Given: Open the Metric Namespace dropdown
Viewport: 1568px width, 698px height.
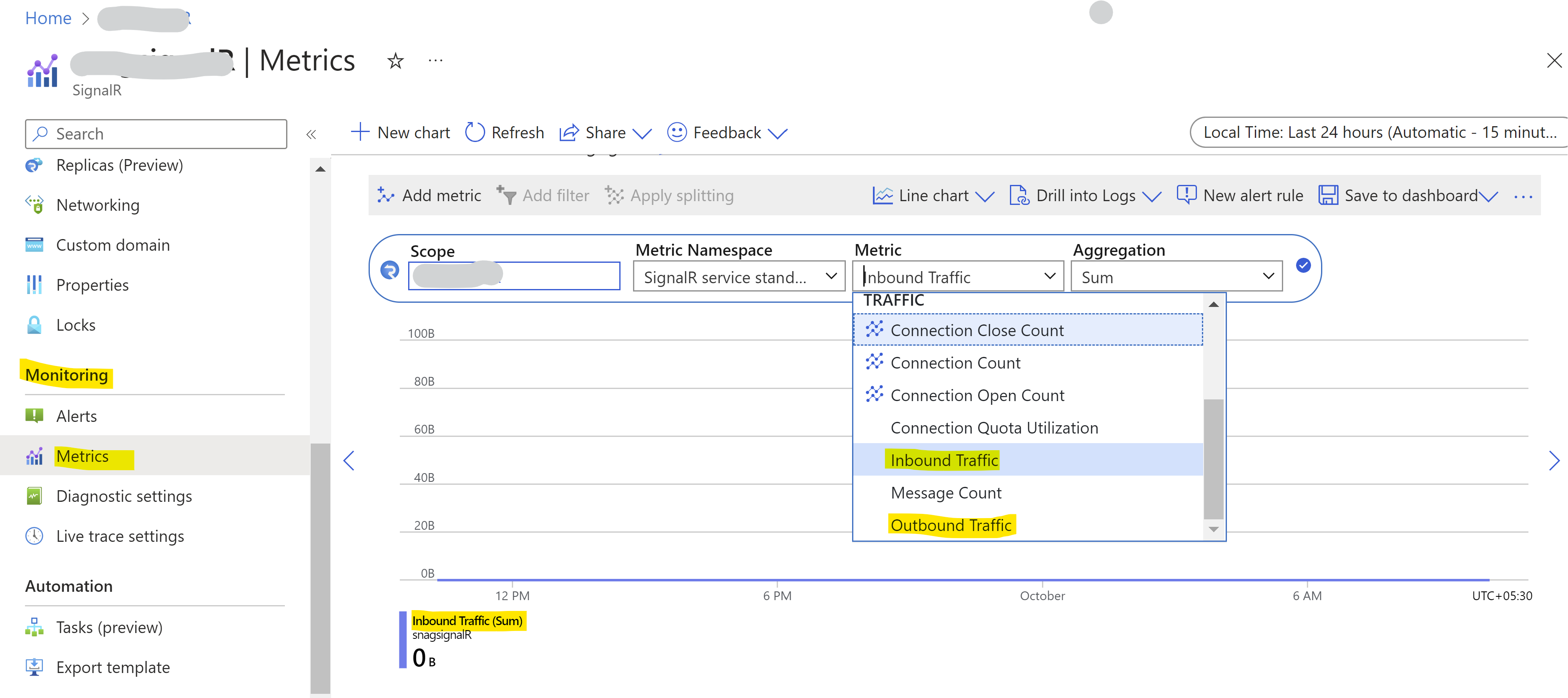Looking at the screenshot, I should coord(738,276).
